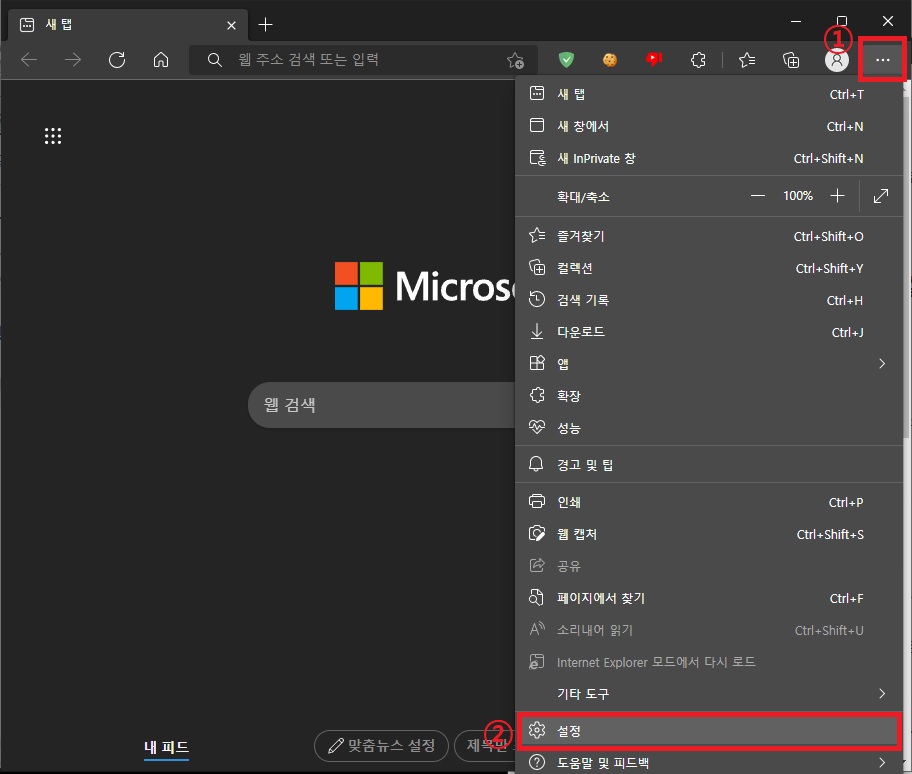
Task: Open the red video extension icon
Action: point(654,59)
